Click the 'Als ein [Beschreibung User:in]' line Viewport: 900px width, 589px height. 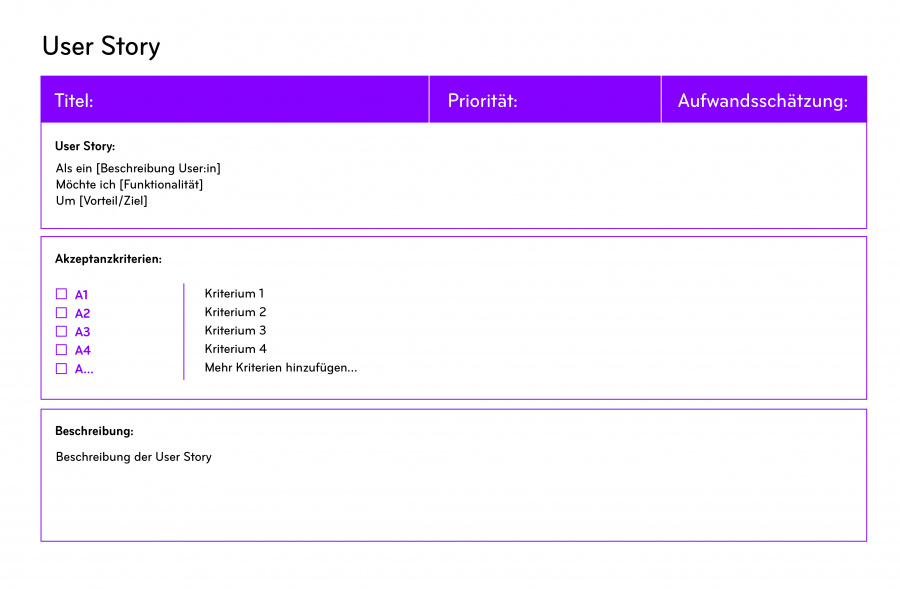tap(138, 168)
